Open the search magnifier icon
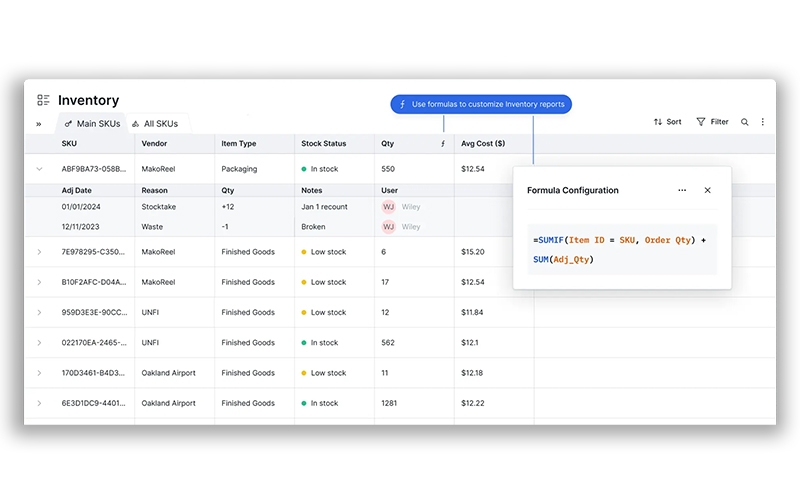 744,122
